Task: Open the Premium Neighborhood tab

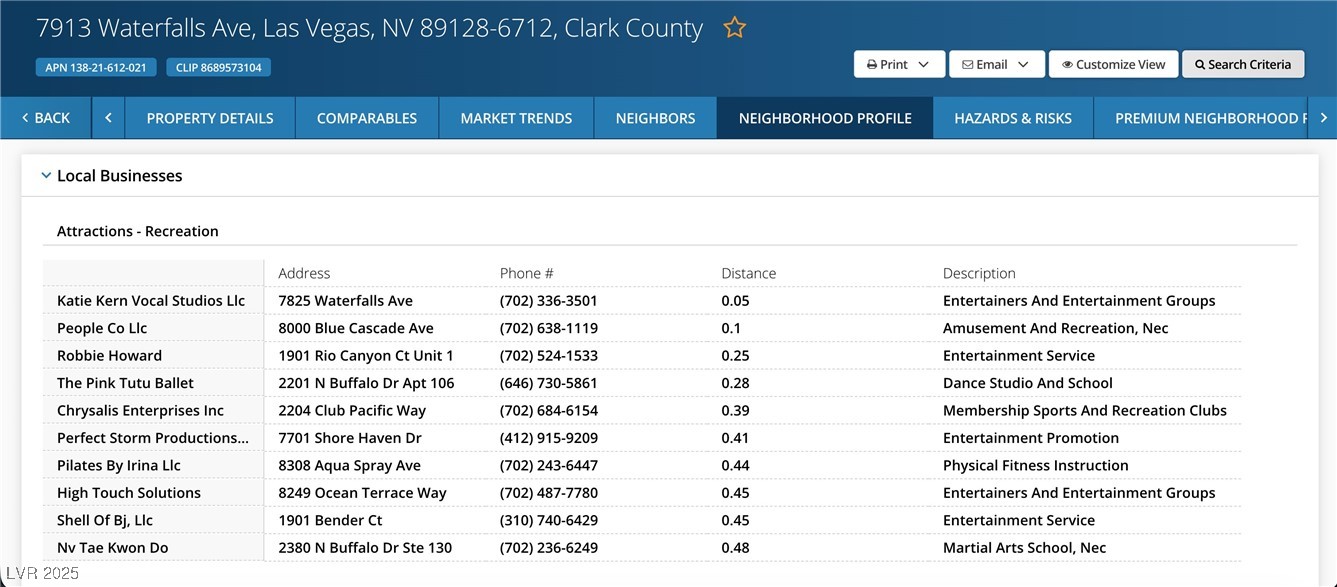Action: click(x=1208, y=118)
